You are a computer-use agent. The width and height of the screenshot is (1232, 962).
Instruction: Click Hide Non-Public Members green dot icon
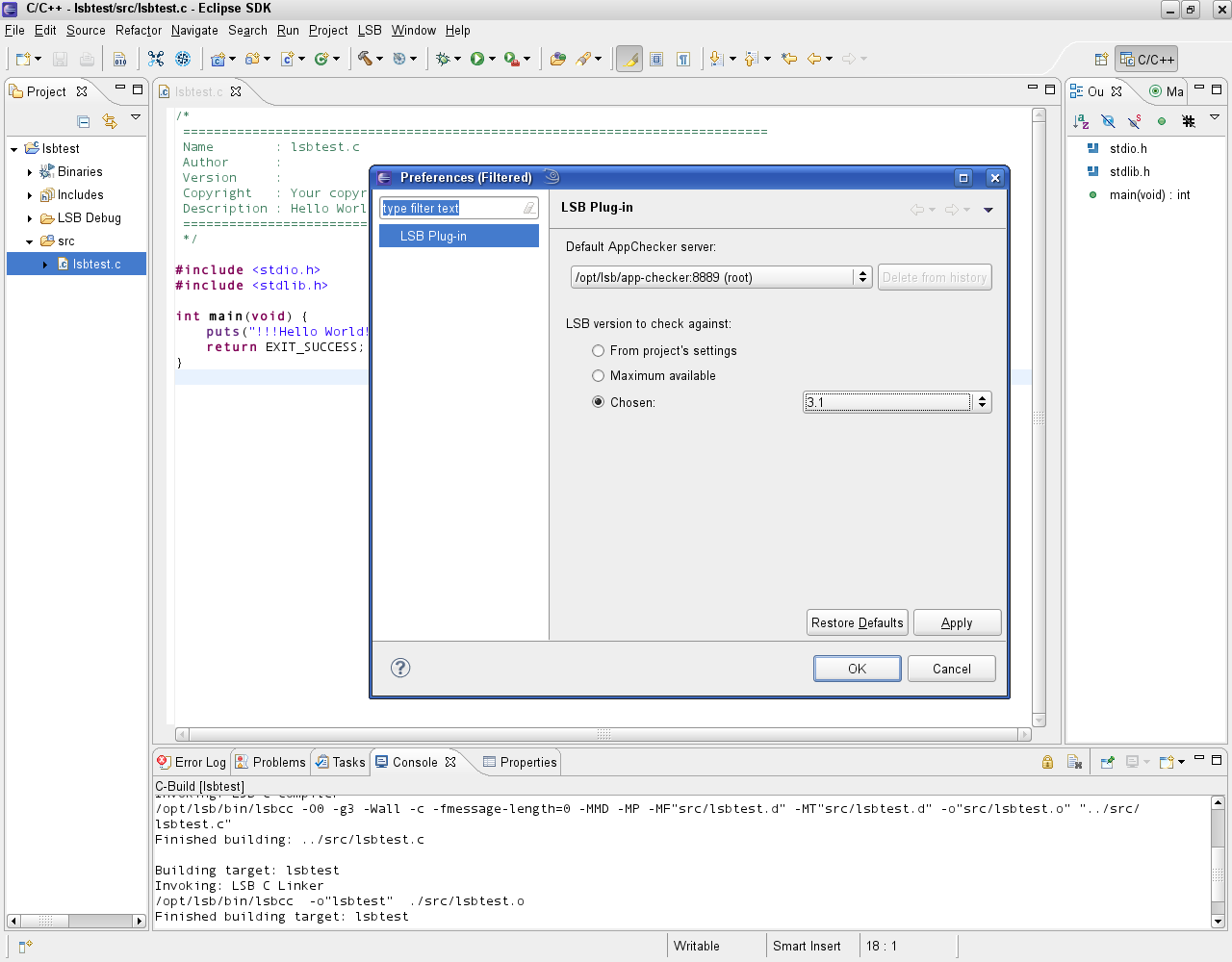(x=1162, y=121)
